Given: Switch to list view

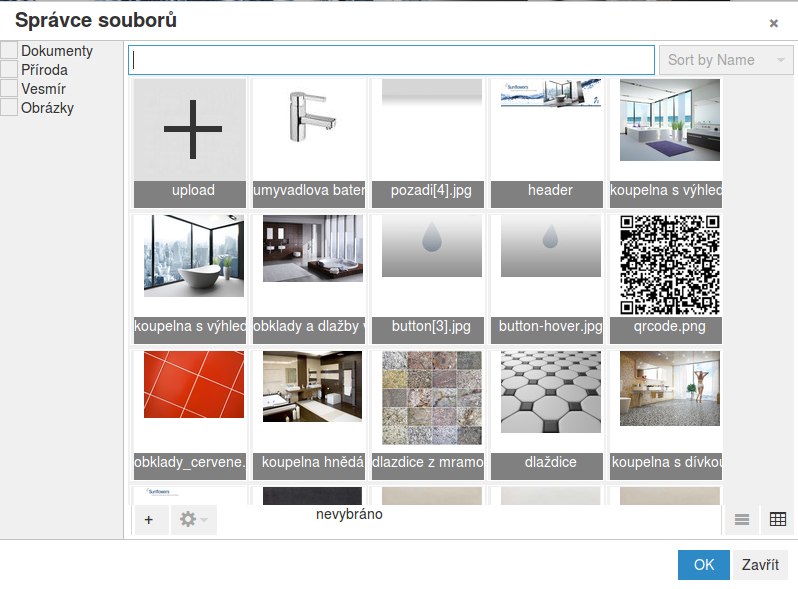Looking at the screenshot, I should click(x=741, y=519).
